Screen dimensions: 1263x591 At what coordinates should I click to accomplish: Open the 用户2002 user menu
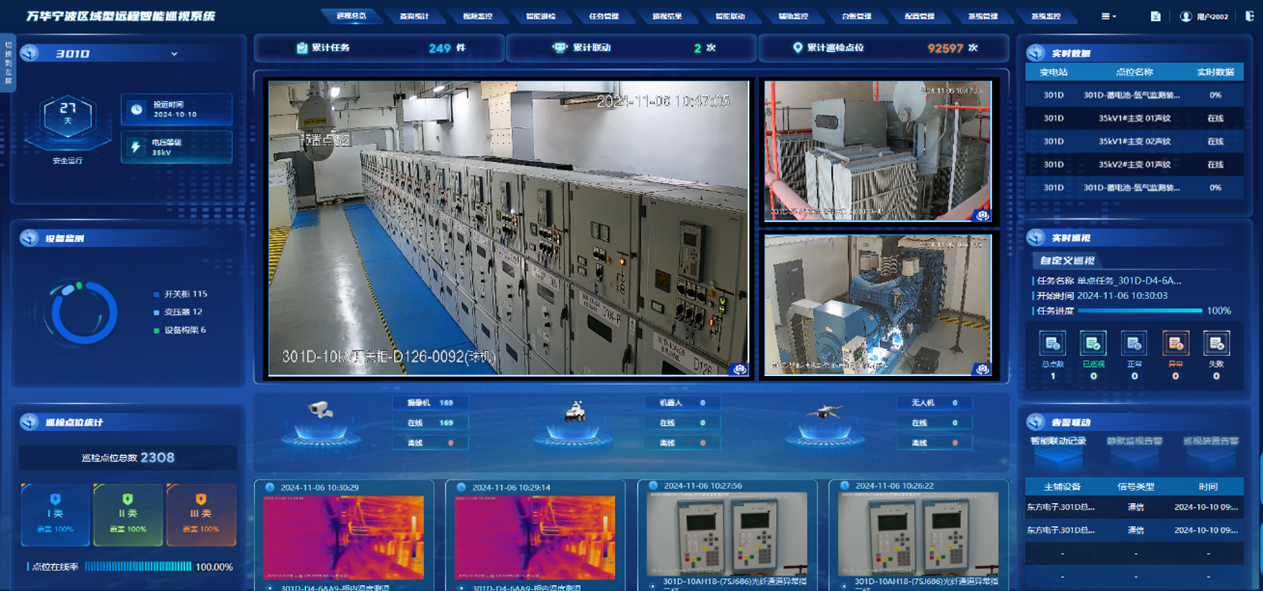click(1203, 17)
